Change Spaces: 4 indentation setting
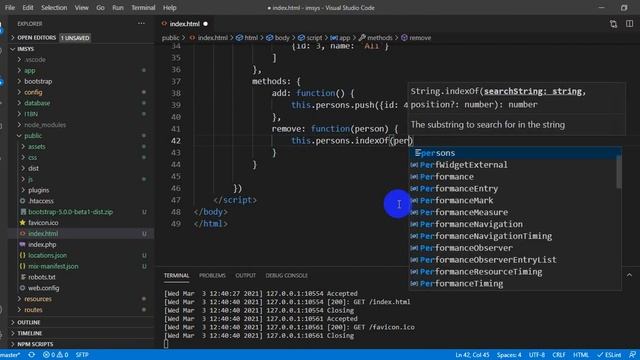The image size is (640, 360). [509, 355]
